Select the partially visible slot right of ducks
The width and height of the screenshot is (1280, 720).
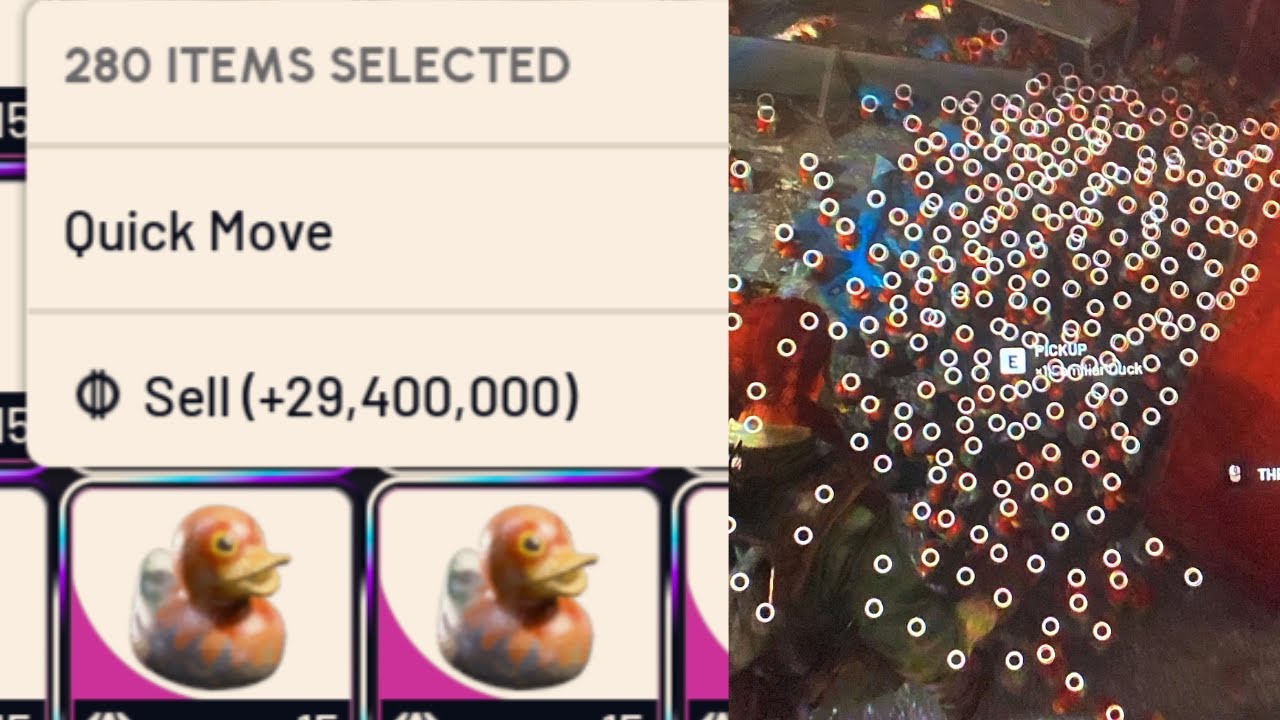[x=703, y=600]
